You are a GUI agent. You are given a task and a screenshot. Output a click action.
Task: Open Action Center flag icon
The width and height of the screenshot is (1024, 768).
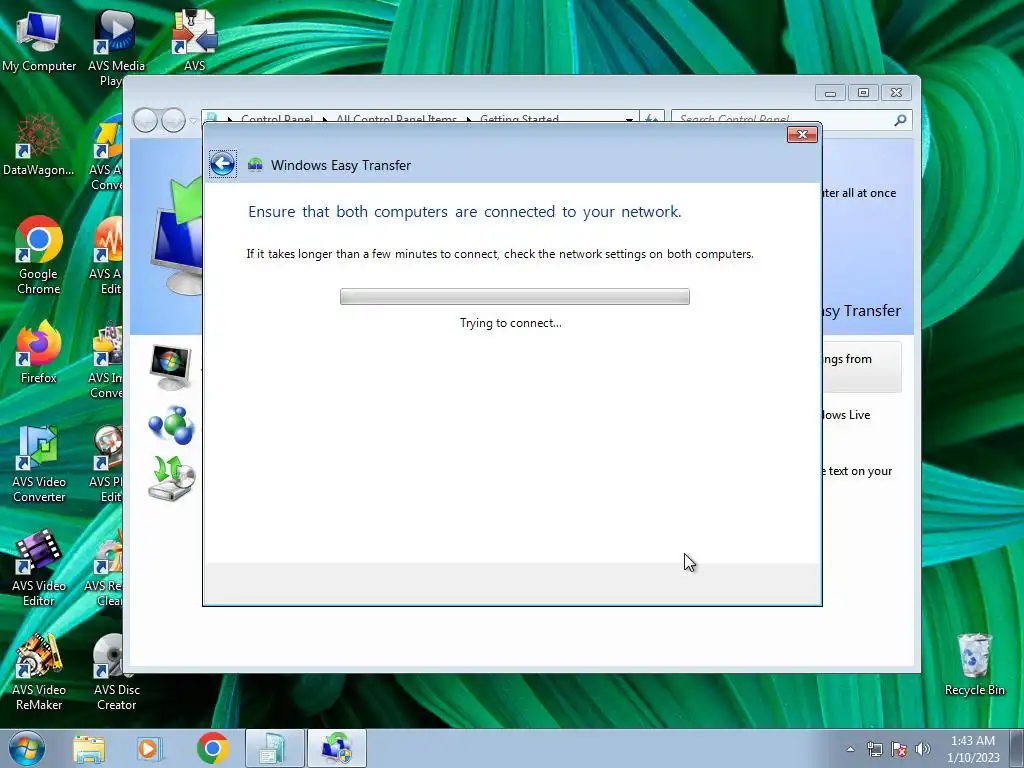tap(899, 749)
